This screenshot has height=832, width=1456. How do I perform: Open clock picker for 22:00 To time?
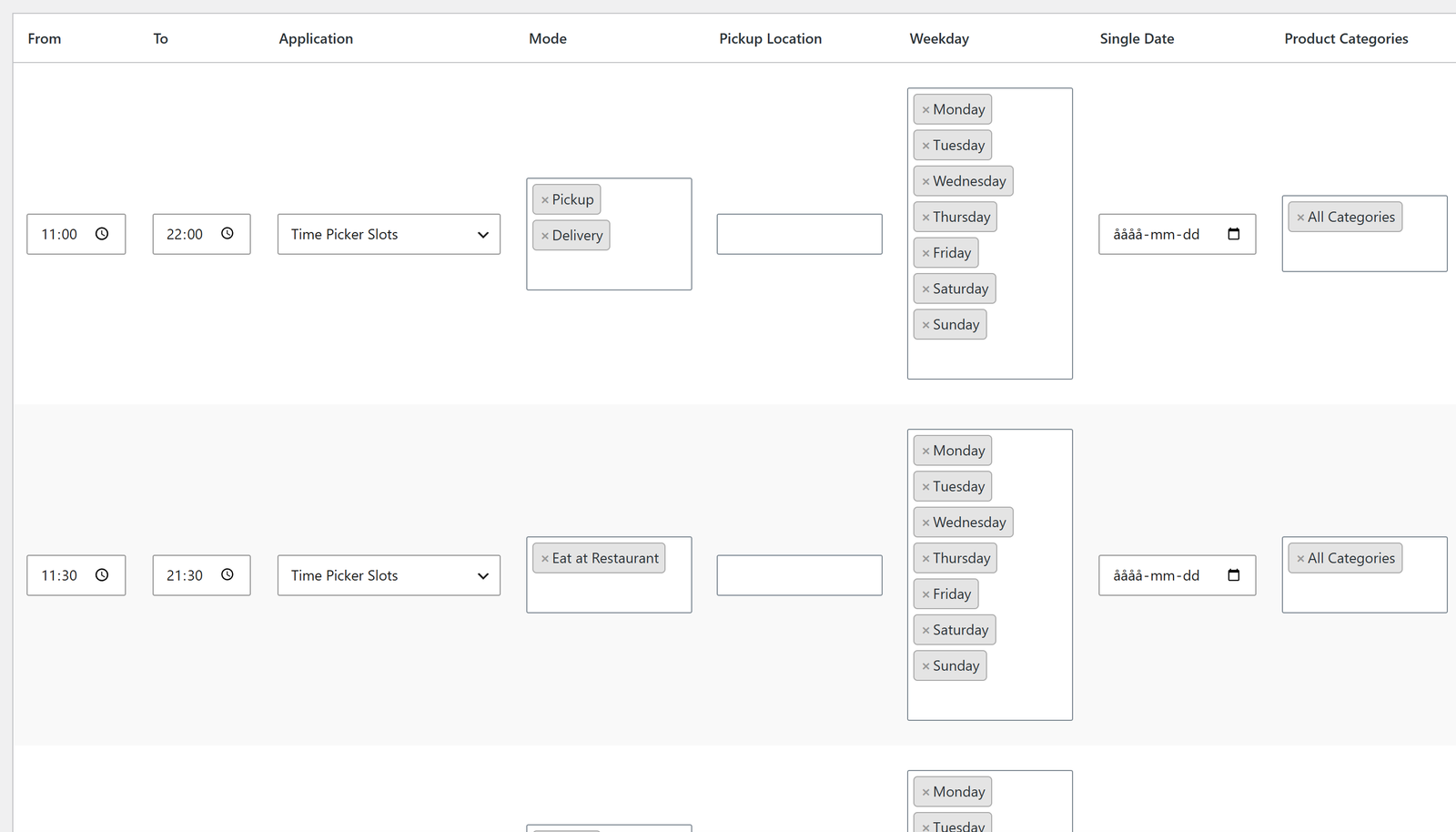227,234
